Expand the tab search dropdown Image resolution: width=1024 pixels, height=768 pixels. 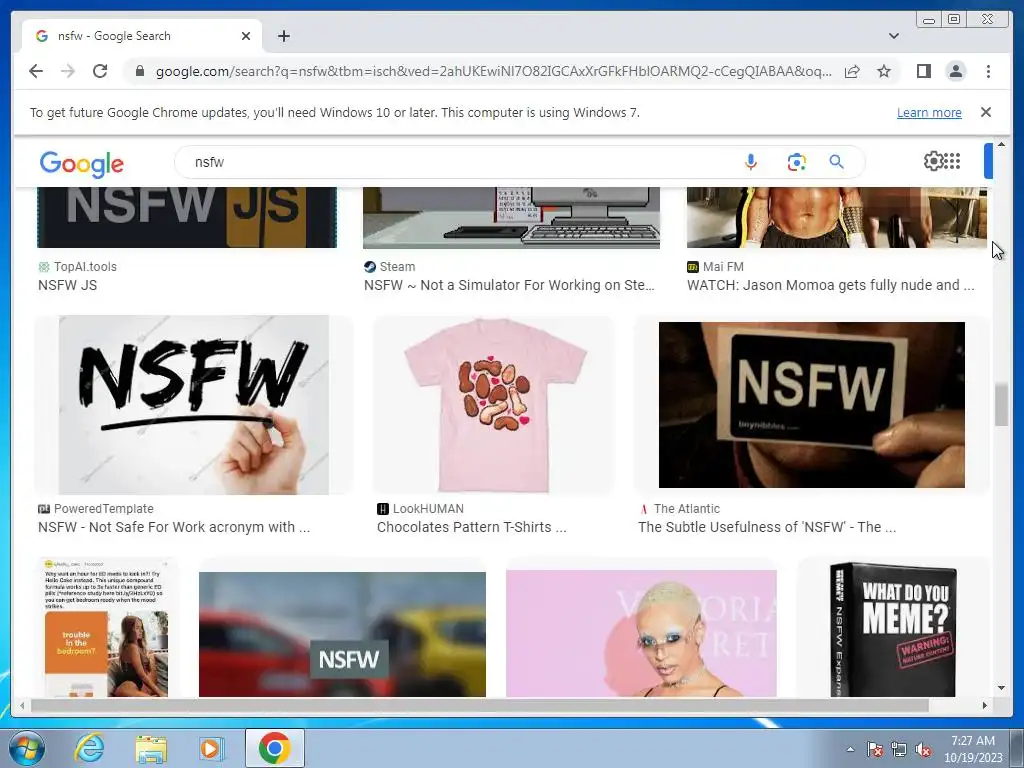coord(893,36)
